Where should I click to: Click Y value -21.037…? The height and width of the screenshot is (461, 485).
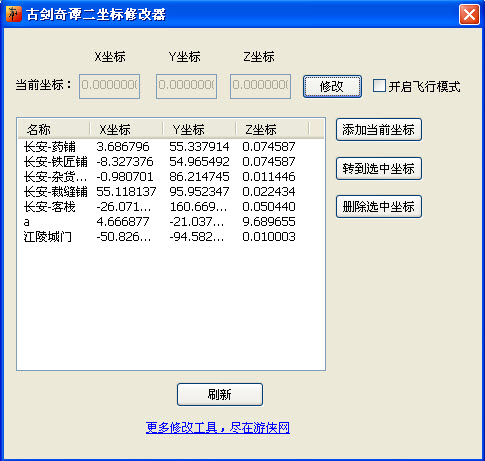tap(197, 222)
